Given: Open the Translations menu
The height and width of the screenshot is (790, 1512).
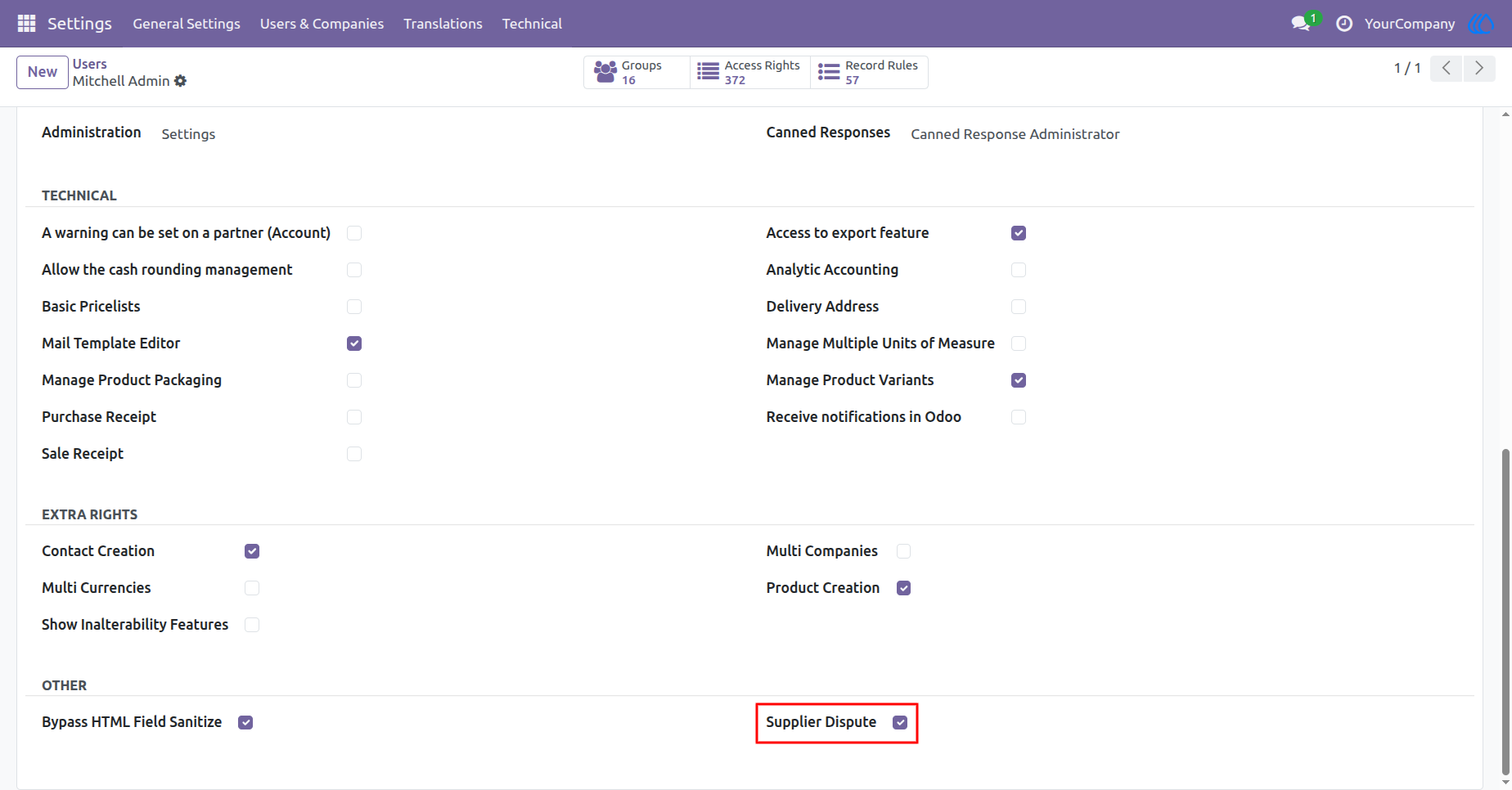Looking at the screenshot, I should coord(443,24).
